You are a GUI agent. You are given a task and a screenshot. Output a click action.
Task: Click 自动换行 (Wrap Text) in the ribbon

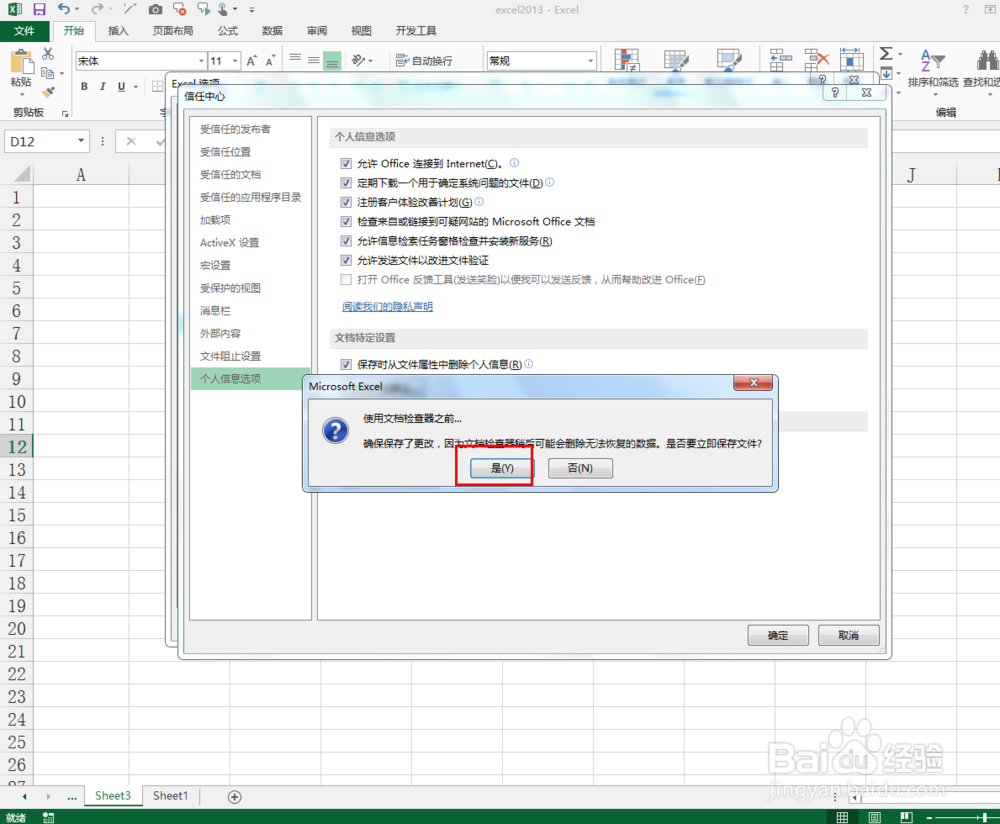pyautogui.click(x=427, y=61)
